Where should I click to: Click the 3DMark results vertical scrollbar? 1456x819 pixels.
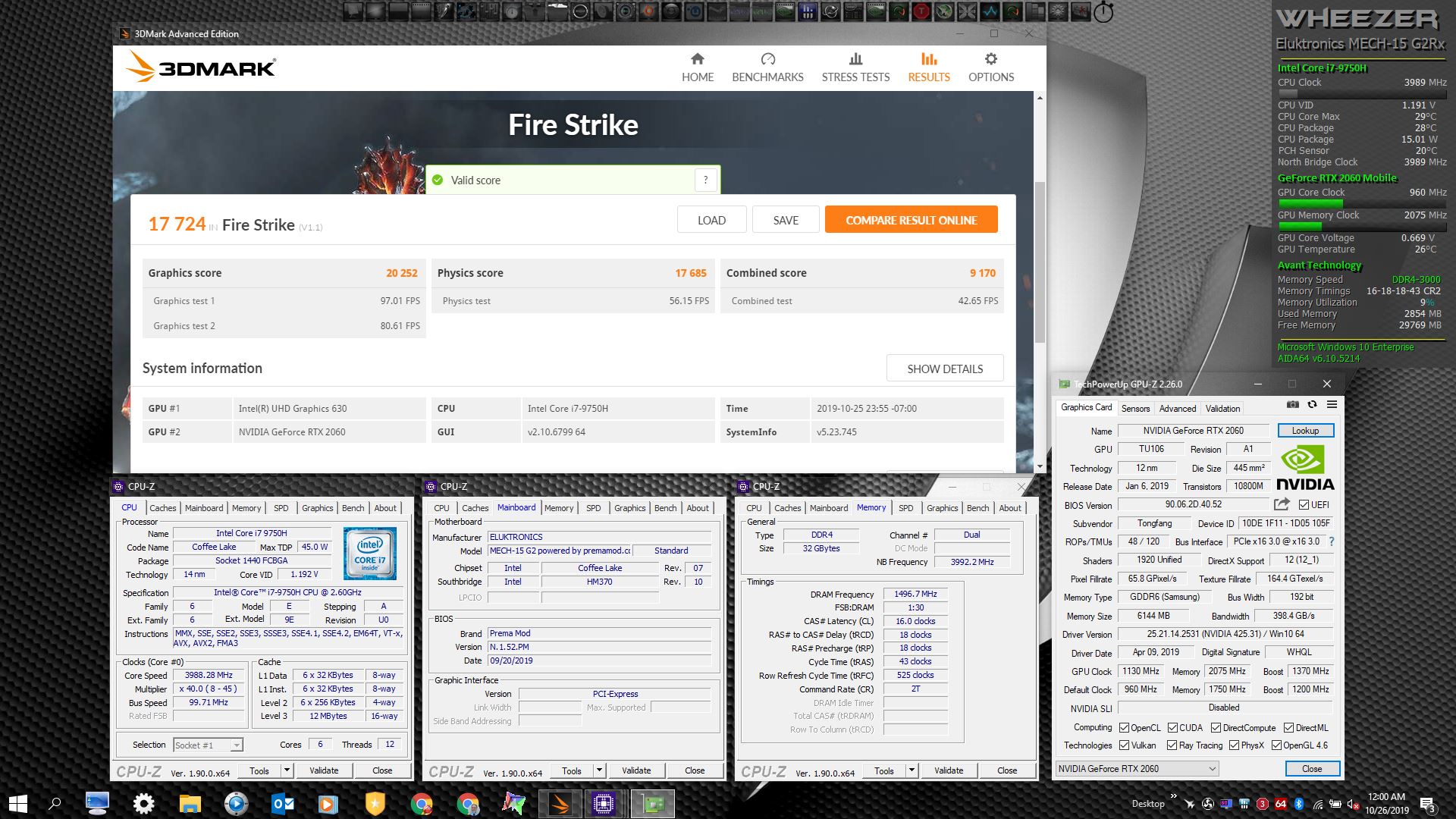1040,258
